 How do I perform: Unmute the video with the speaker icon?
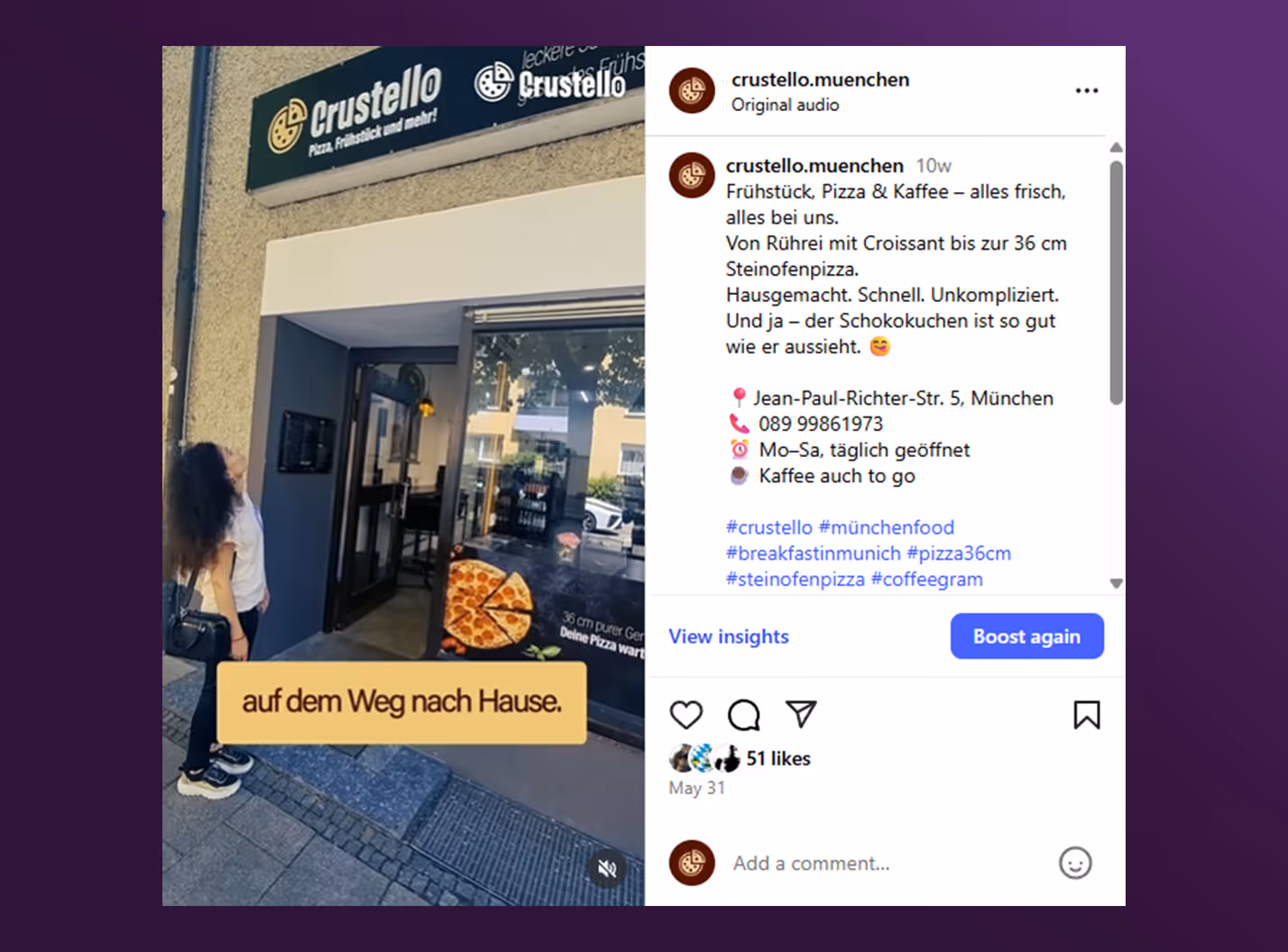(608, 869)
